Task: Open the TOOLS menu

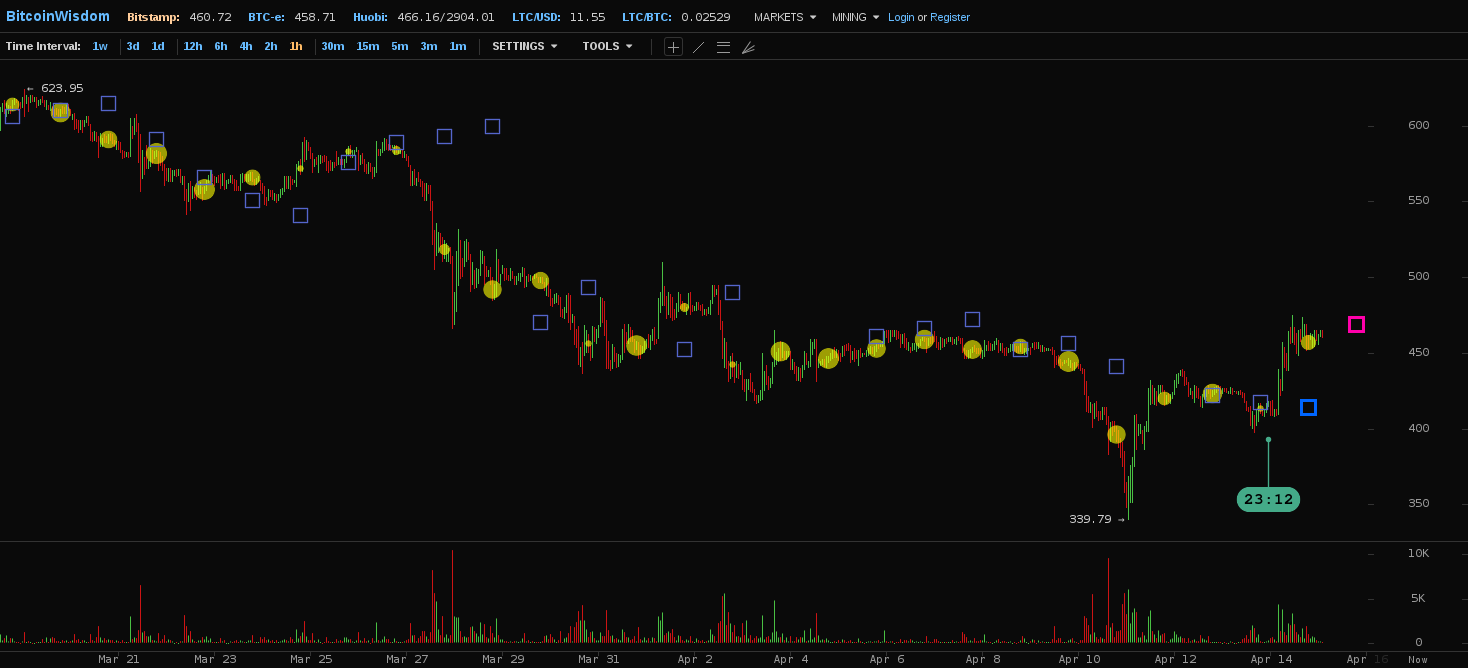Action: click(607, 46)
